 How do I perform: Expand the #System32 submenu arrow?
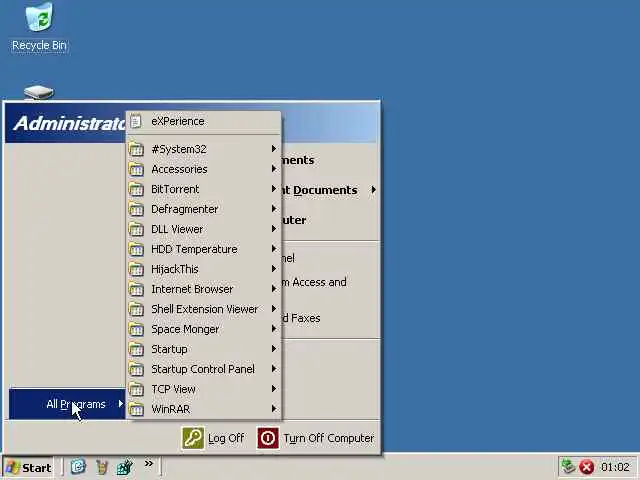tap(274, 149)
